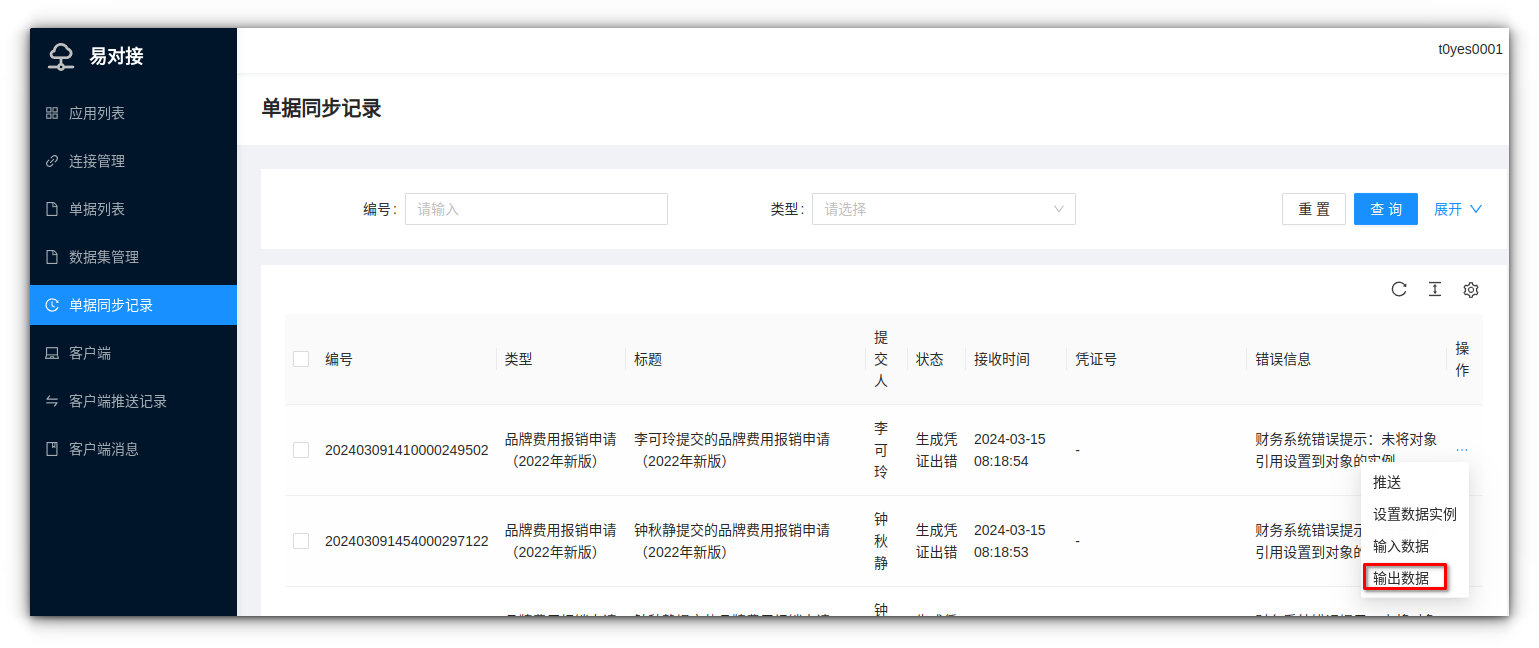This screenshot has height=648, width=1539.
Task: Click the 编号 input field
Action: (x=536, y=209)
